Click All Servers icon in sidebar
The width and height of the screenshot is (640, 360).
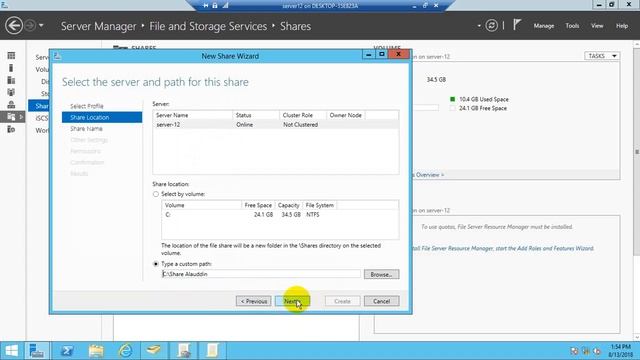[x=11, y=80]
